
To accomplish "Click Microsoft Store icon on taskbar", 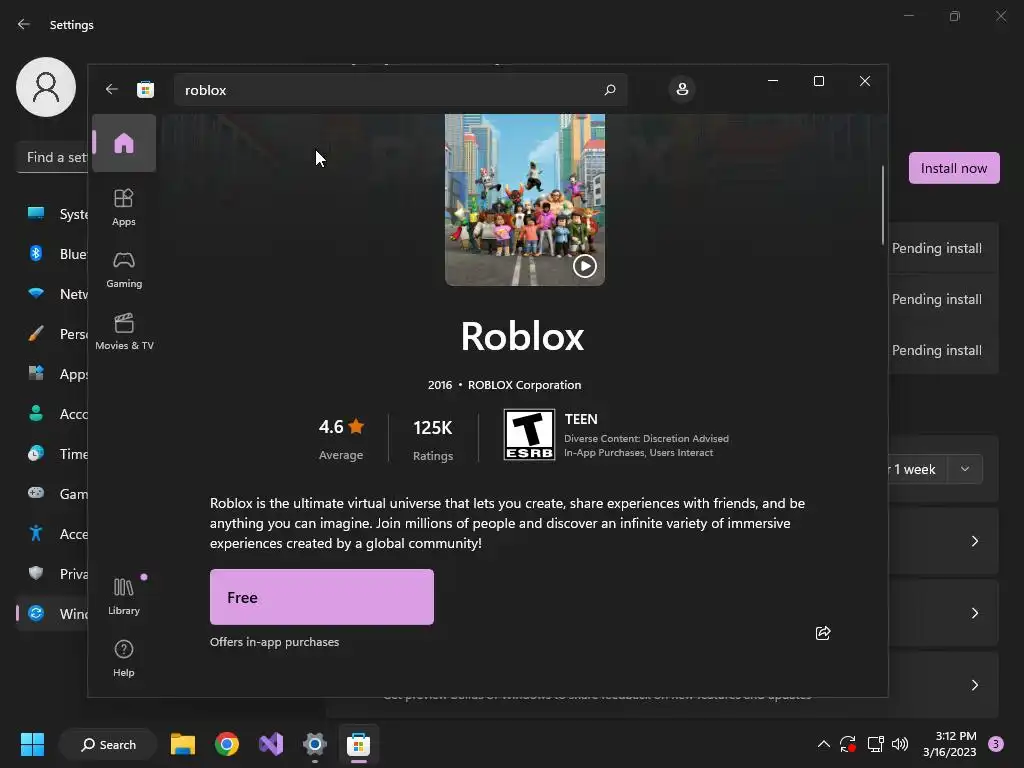I will pyautogui.click(x=359, y=744).
